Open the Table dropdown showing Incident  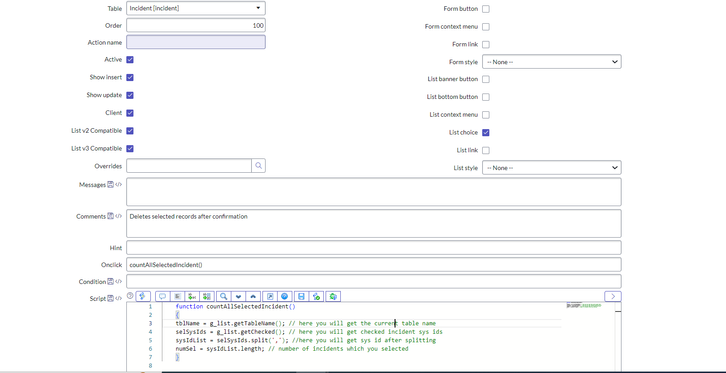(196, 8)
